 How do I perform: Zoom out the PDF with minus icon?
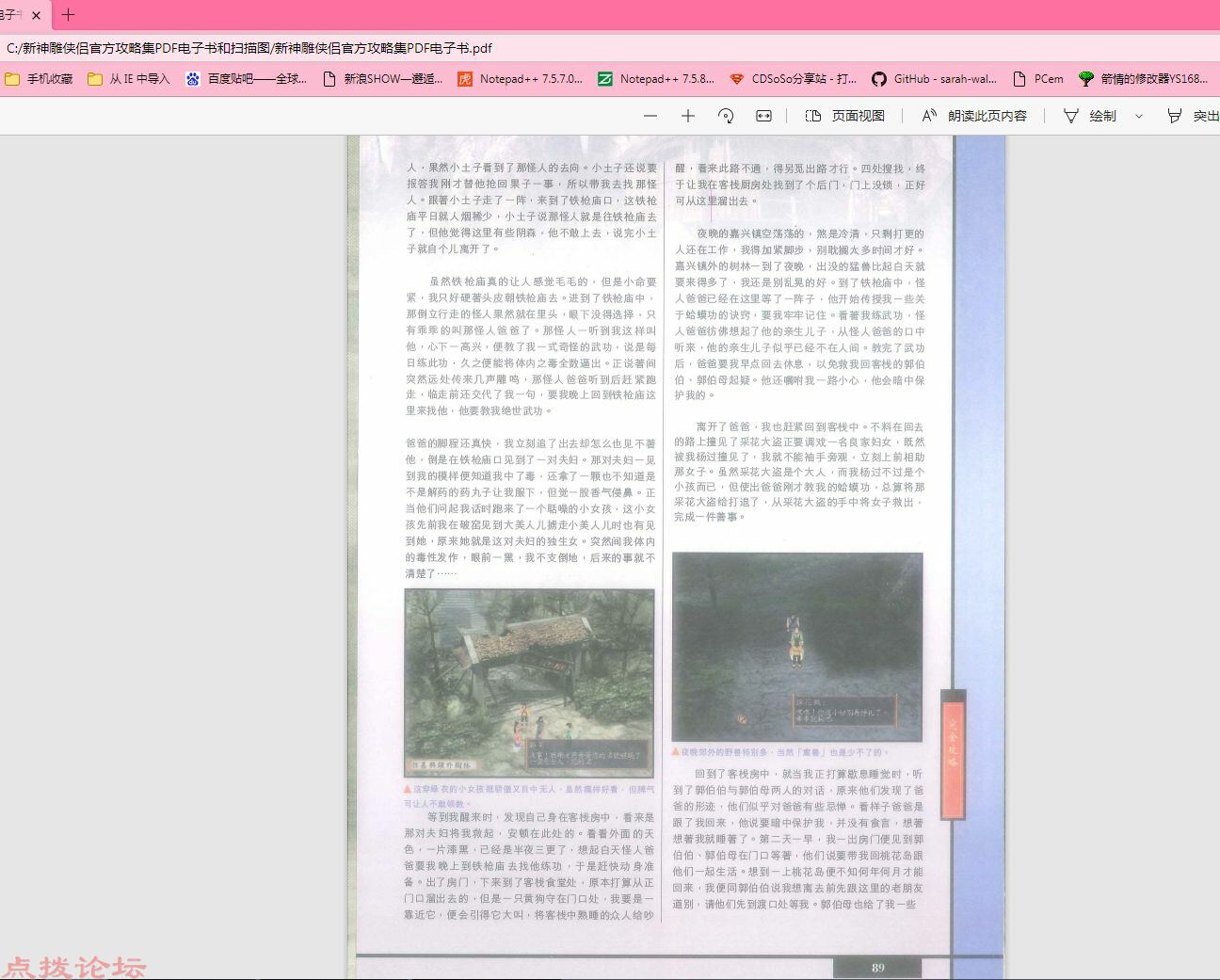[x=650, y=116]
